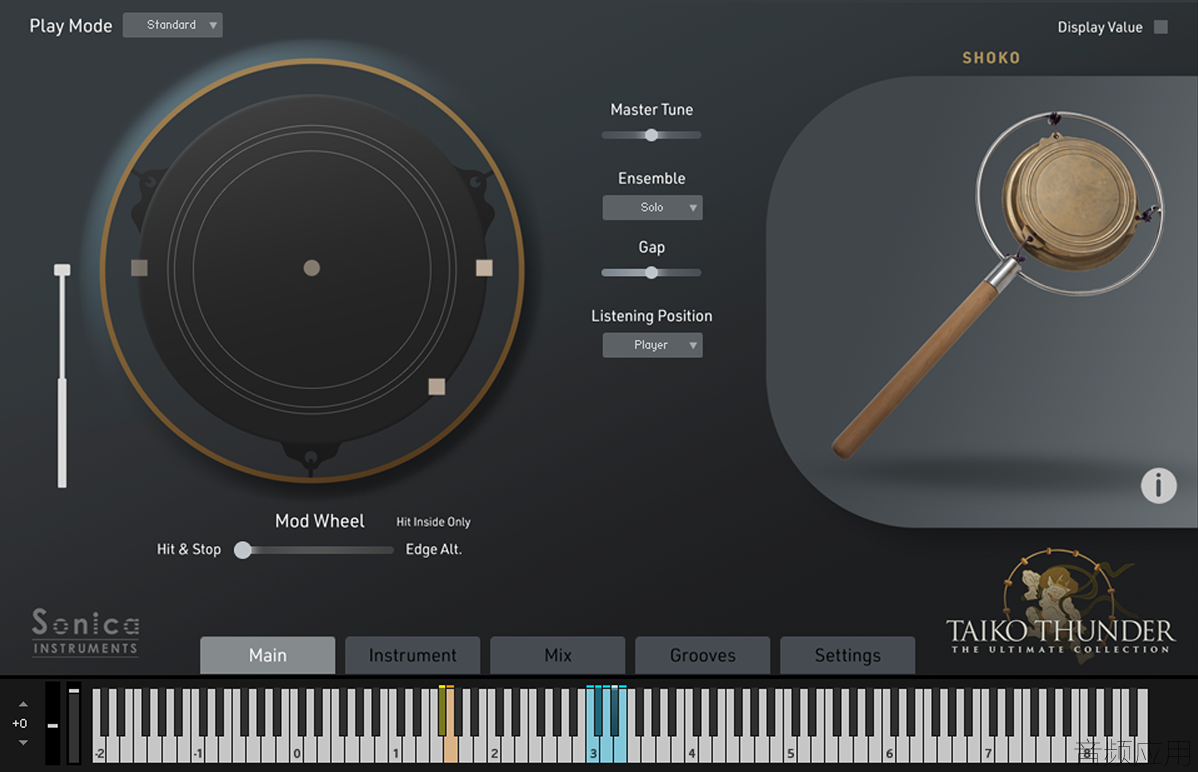Click the Master Tune label
Image resolution: width=1198 pixels, height=772 pixels.
[652, 110]
